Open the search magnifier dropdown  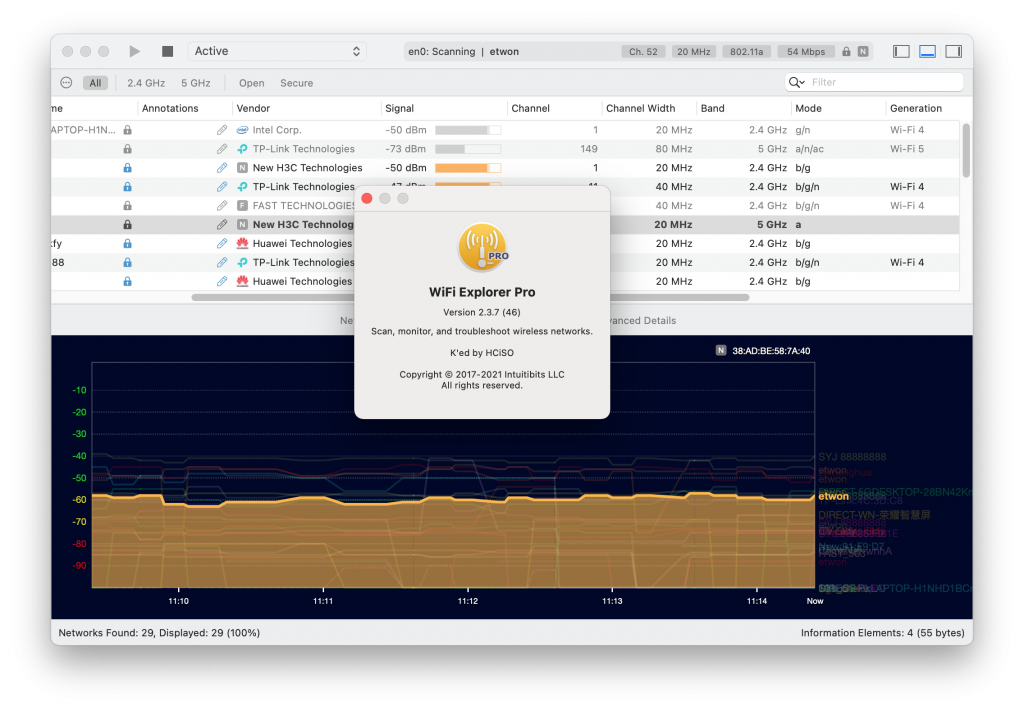click(x=797, y=82)
